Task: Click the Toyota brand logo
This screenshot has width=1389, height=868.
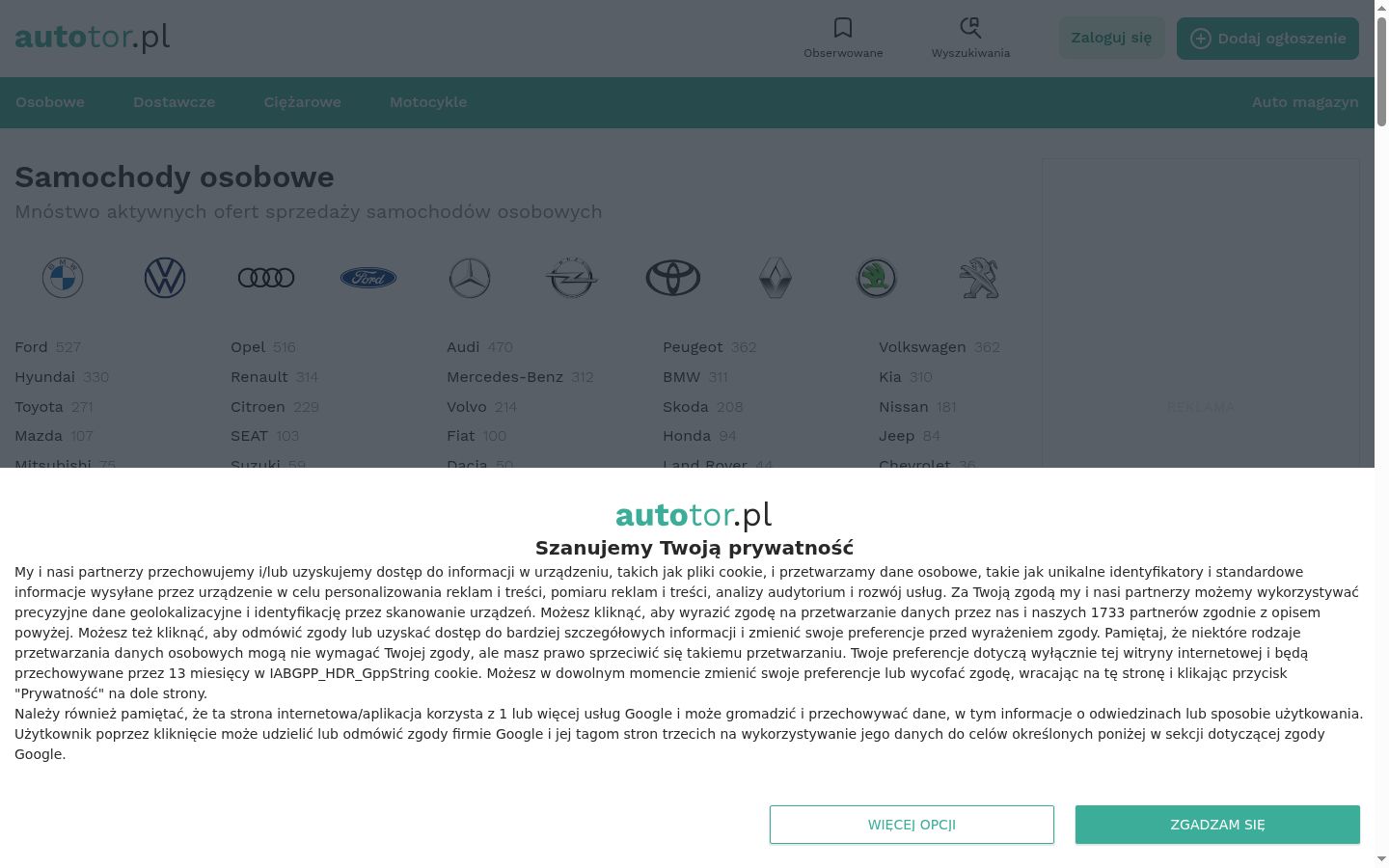Action: coord(673,278)
